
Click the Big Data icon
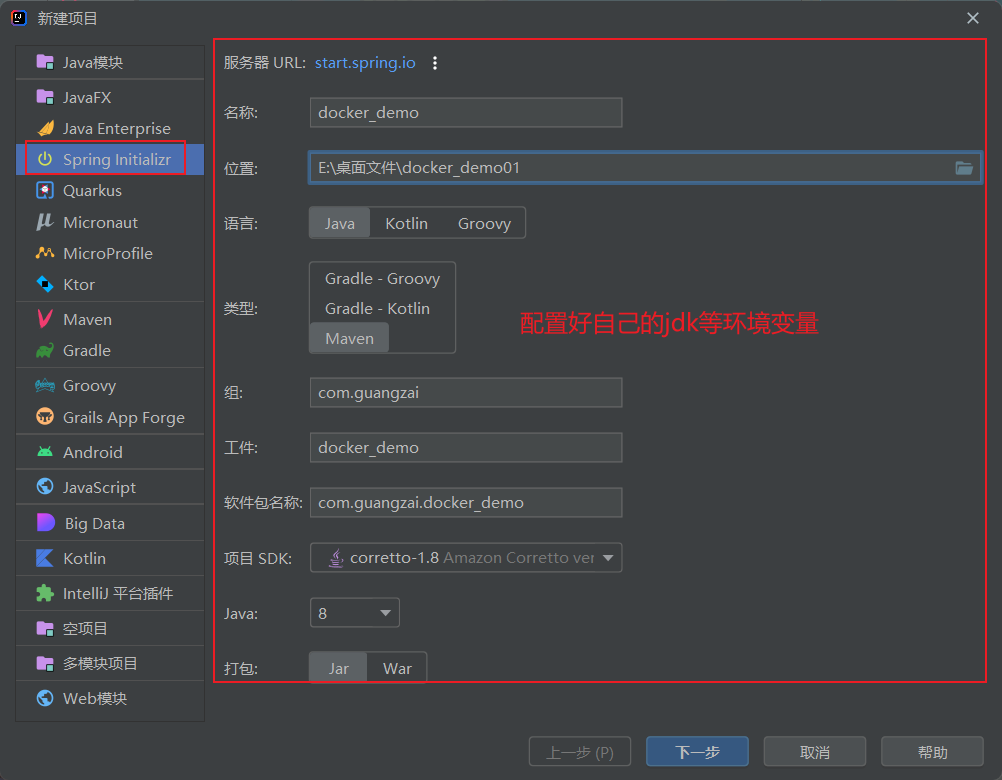pos(46,523)
